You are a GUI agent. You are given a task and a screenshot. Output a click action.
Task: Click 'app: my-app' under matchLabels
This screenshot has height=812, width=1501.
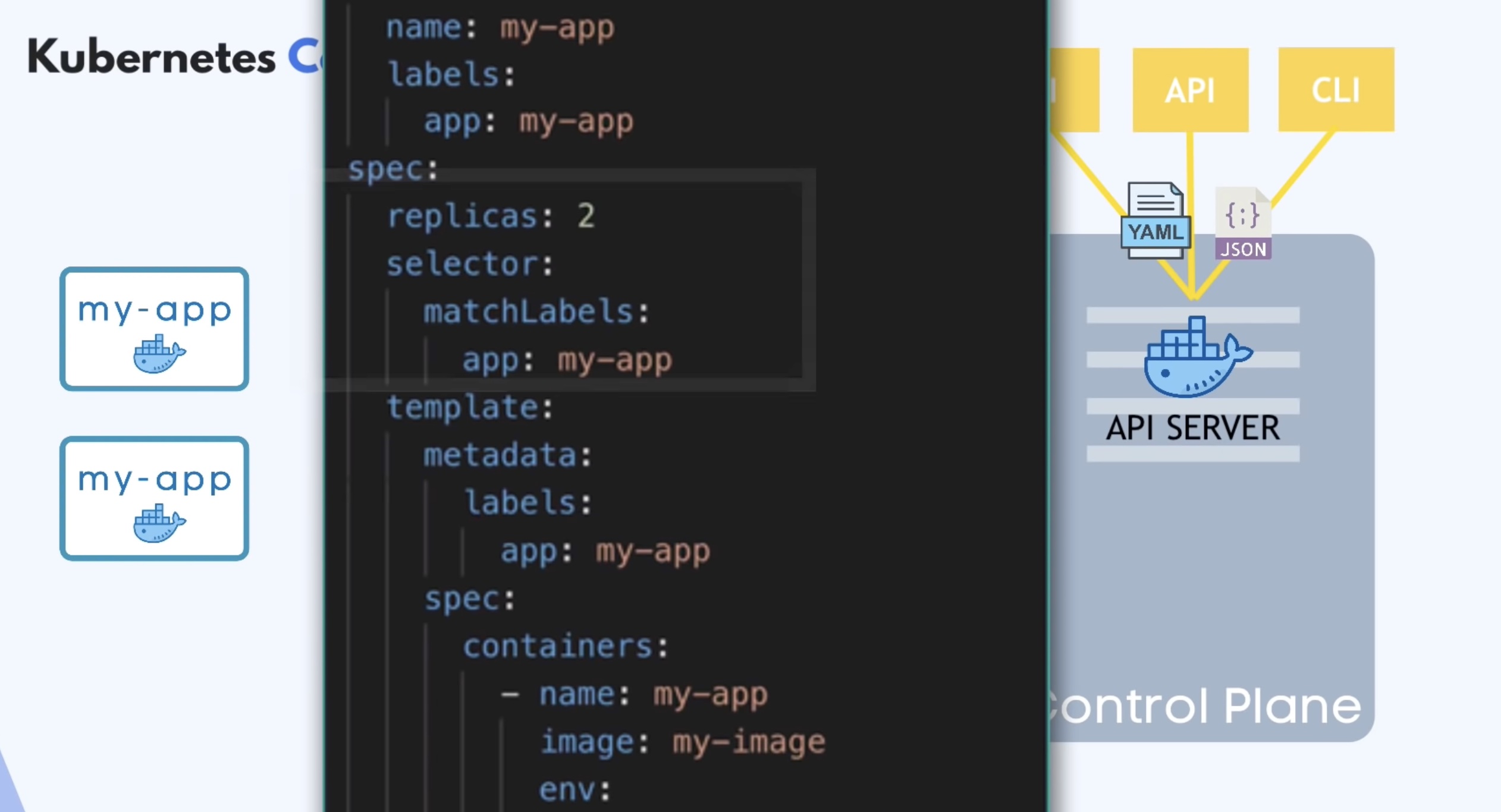tap(567, 360)
